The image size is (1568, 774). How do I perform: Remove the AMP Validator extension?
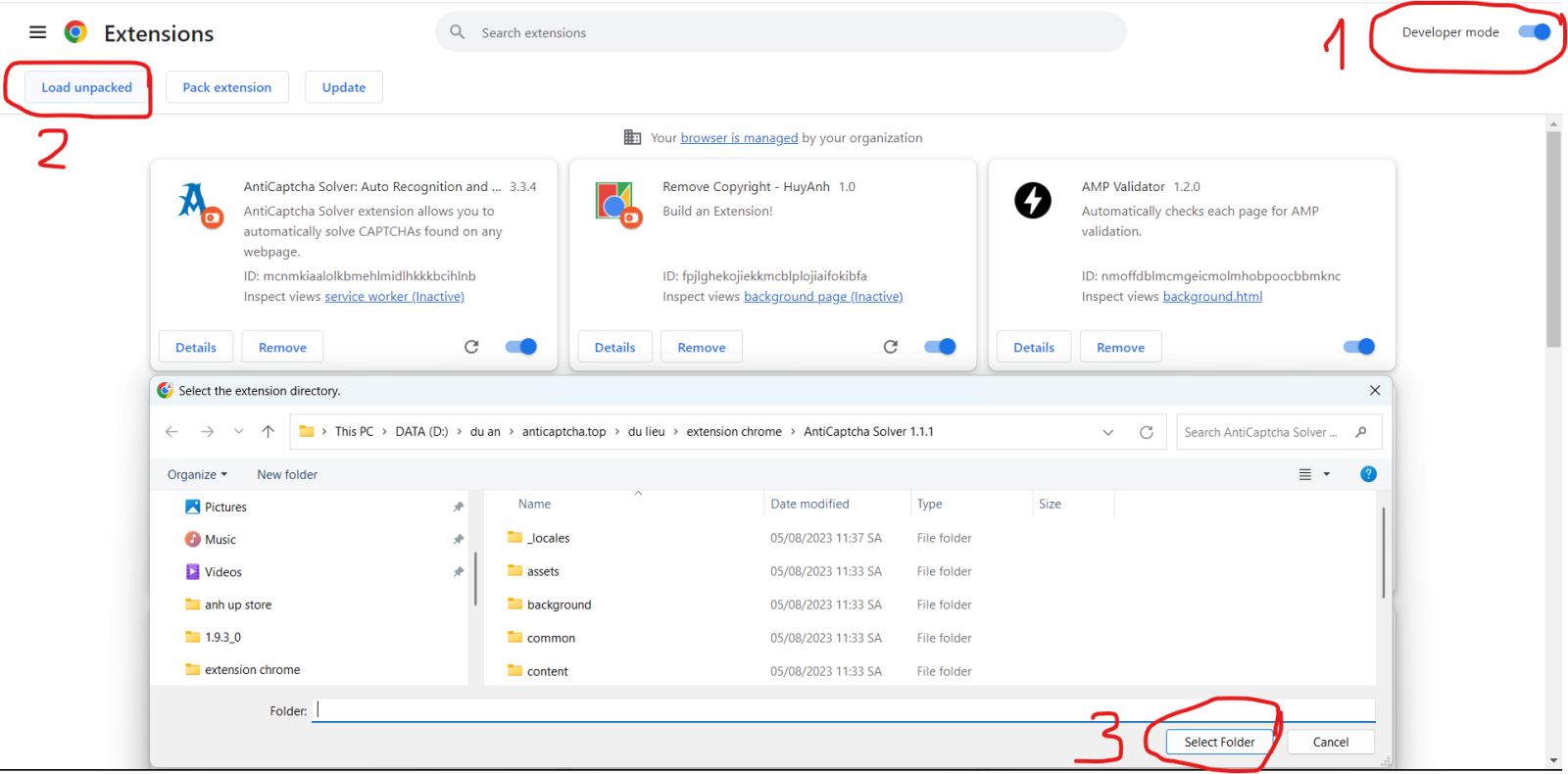[1120, 347]
